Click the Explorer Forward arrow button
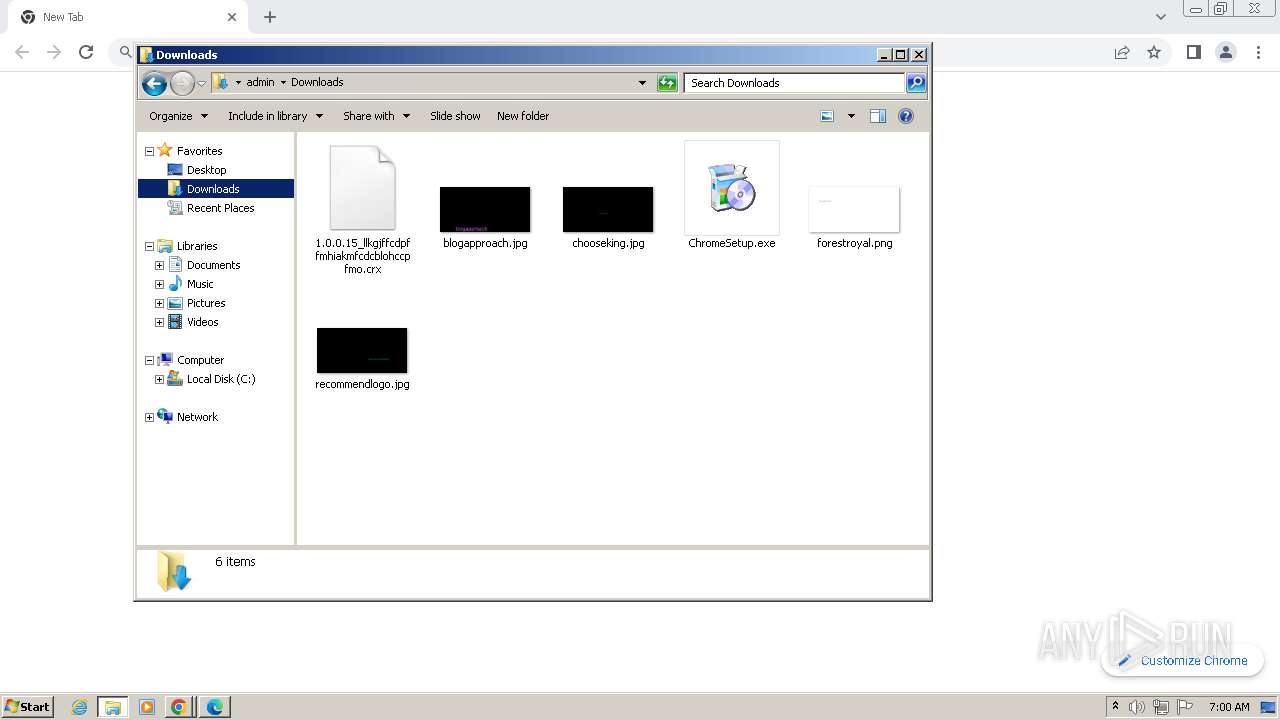 pyautogui.click(x=182, y=83)
